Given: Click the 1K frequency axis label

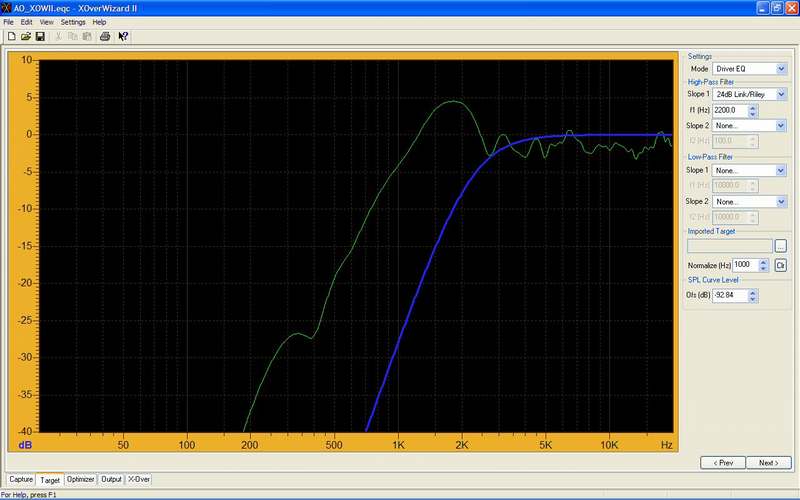Looking at the screenshot, I should [398, 445].
